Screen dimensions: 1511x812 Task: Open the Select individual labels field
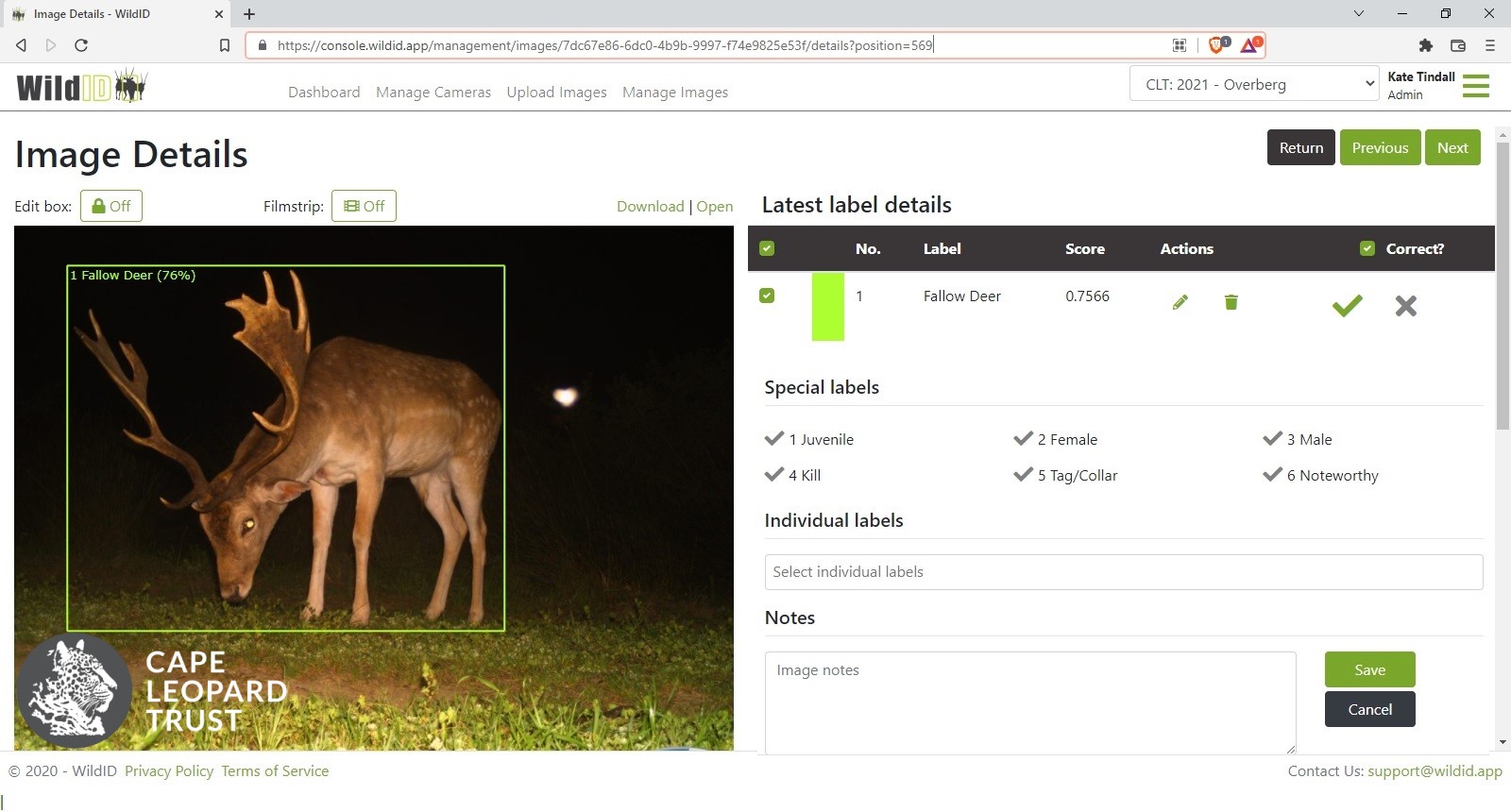1124,572
